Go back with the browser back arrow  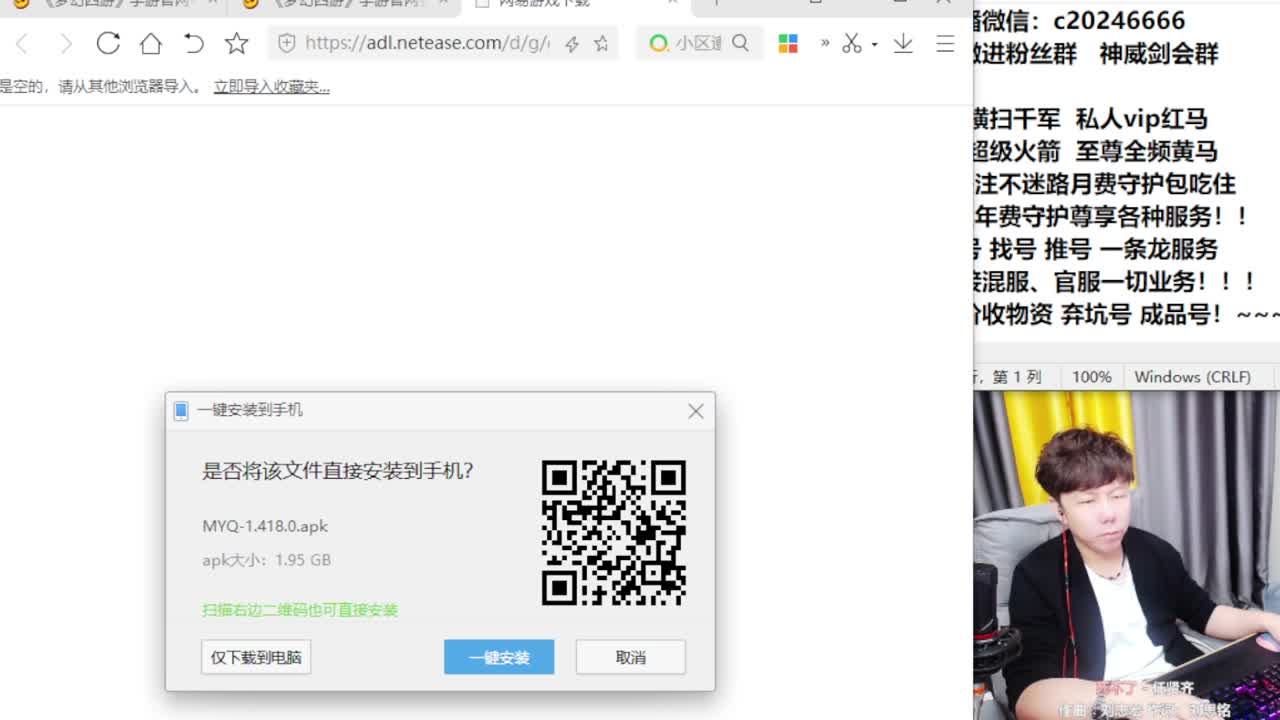pyautogui.click(x=22, y=43)
